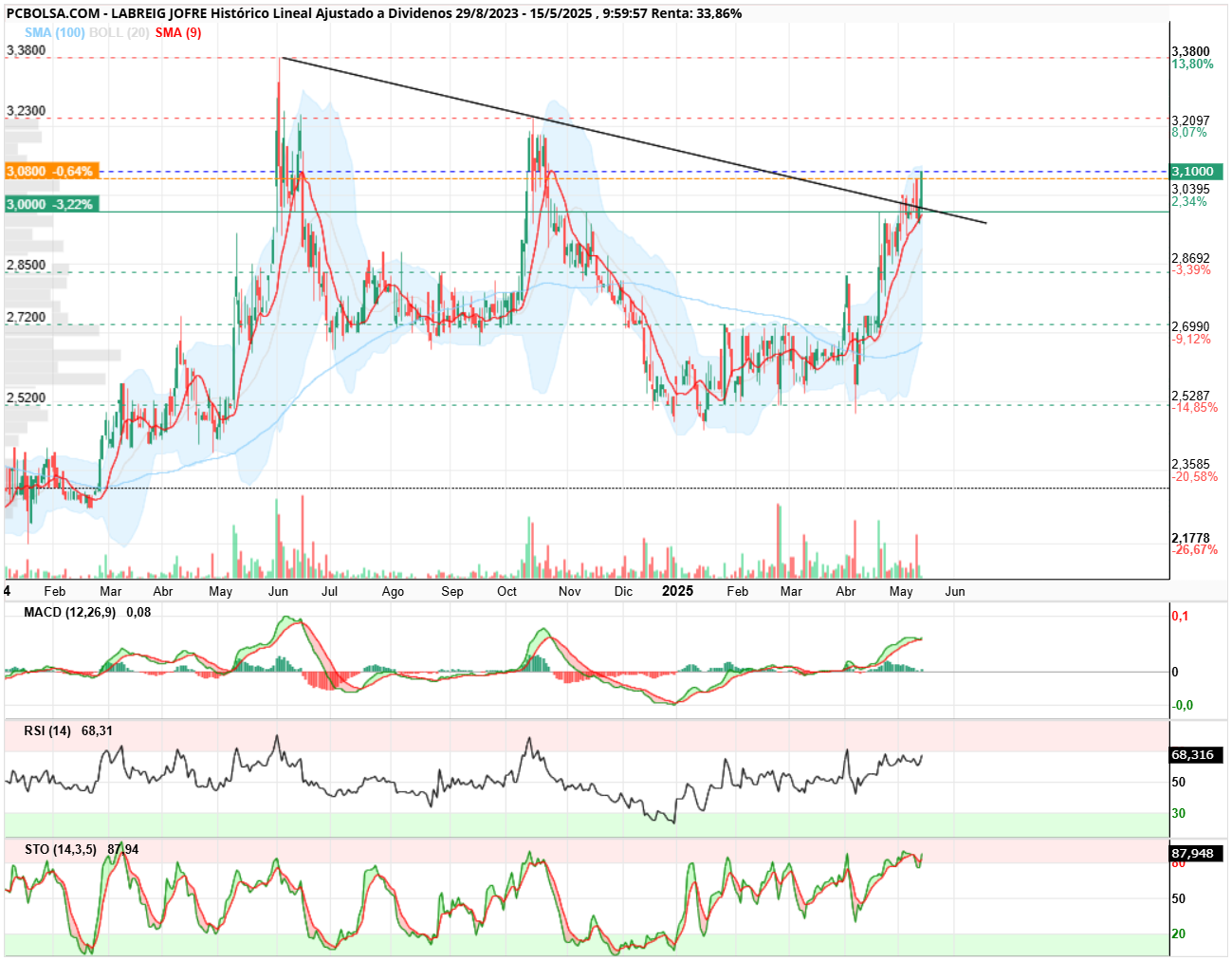This screenshot has width=1232, height=961.
Task: Click the 20 level on stochastic scale
Action: coord(1179,933)
